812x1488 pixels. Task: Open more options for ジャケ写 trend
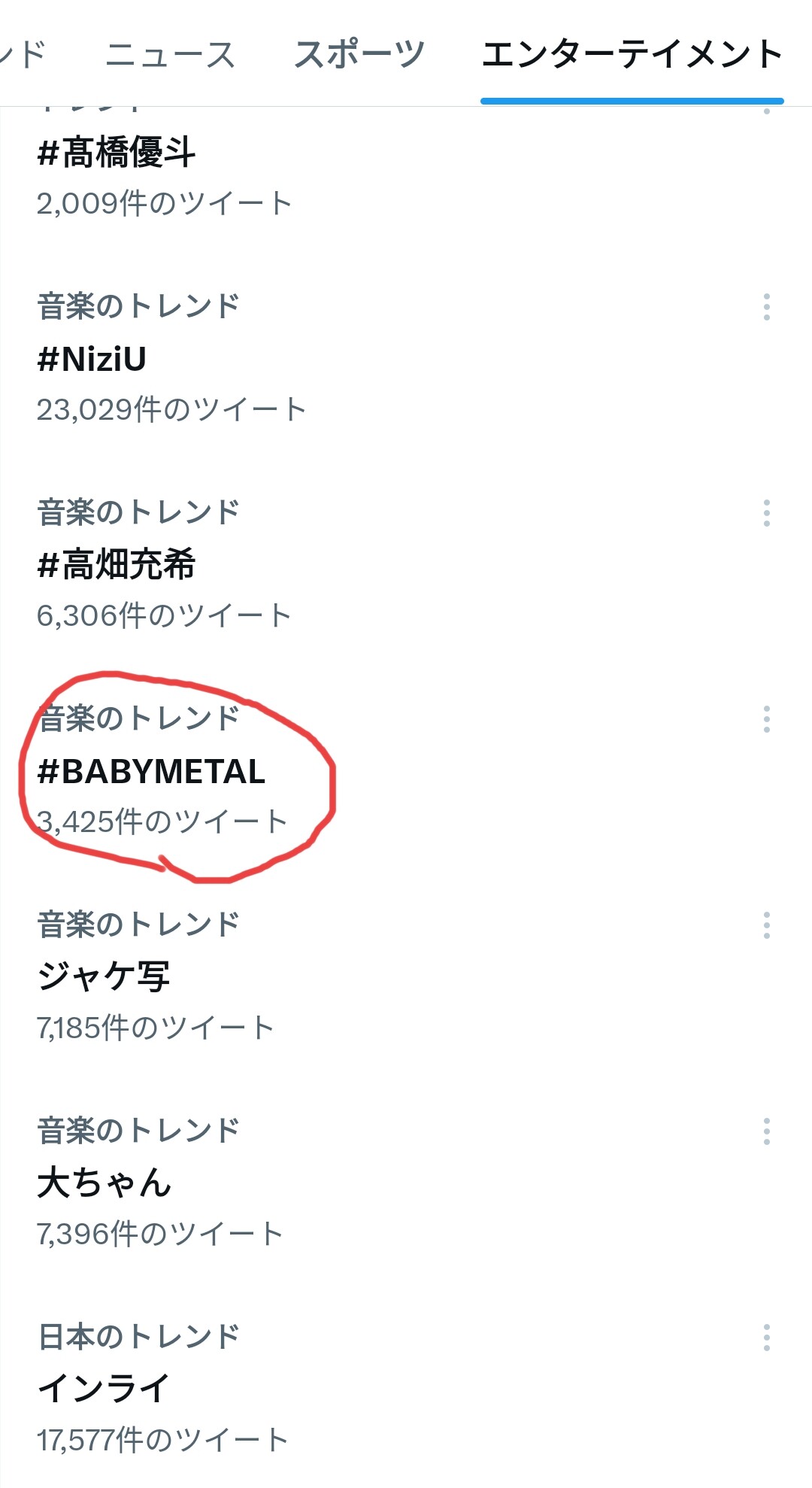[766, 925]
